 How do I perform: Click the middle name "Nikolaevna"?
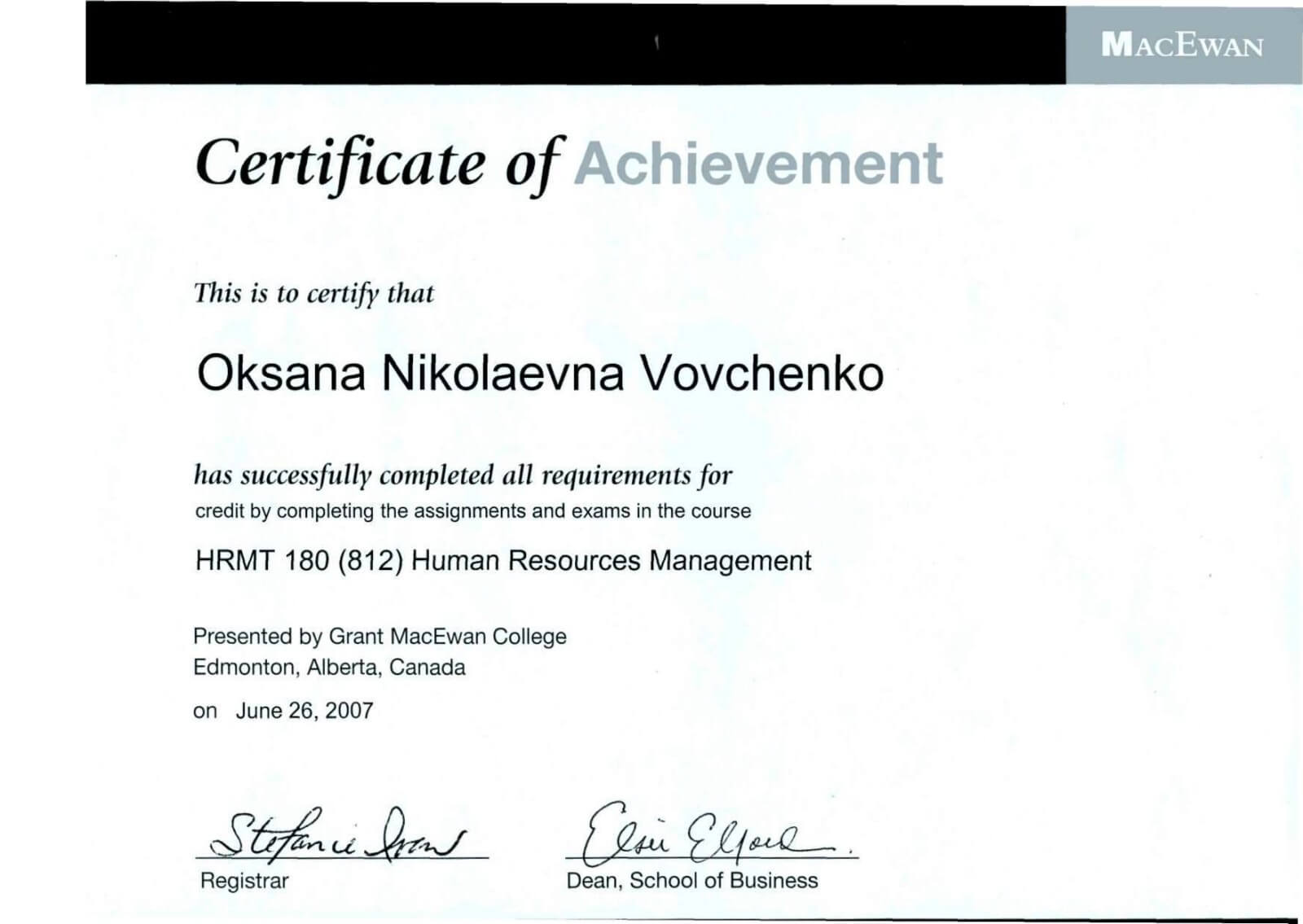(x=502, y=374)
